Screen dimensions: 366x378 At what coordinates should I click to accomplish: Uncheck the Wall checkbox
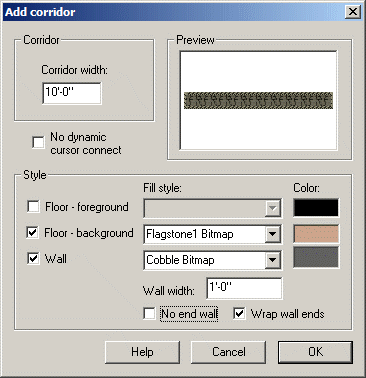[x=33, y=258]
